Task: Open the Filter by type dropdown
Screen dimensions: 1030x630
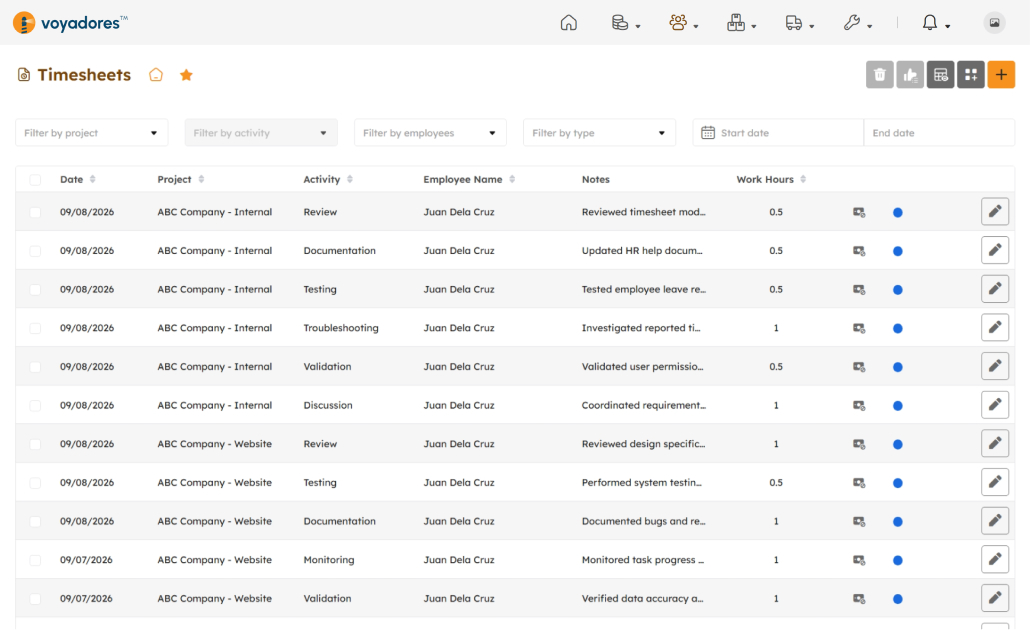Action: coord(599,133)
